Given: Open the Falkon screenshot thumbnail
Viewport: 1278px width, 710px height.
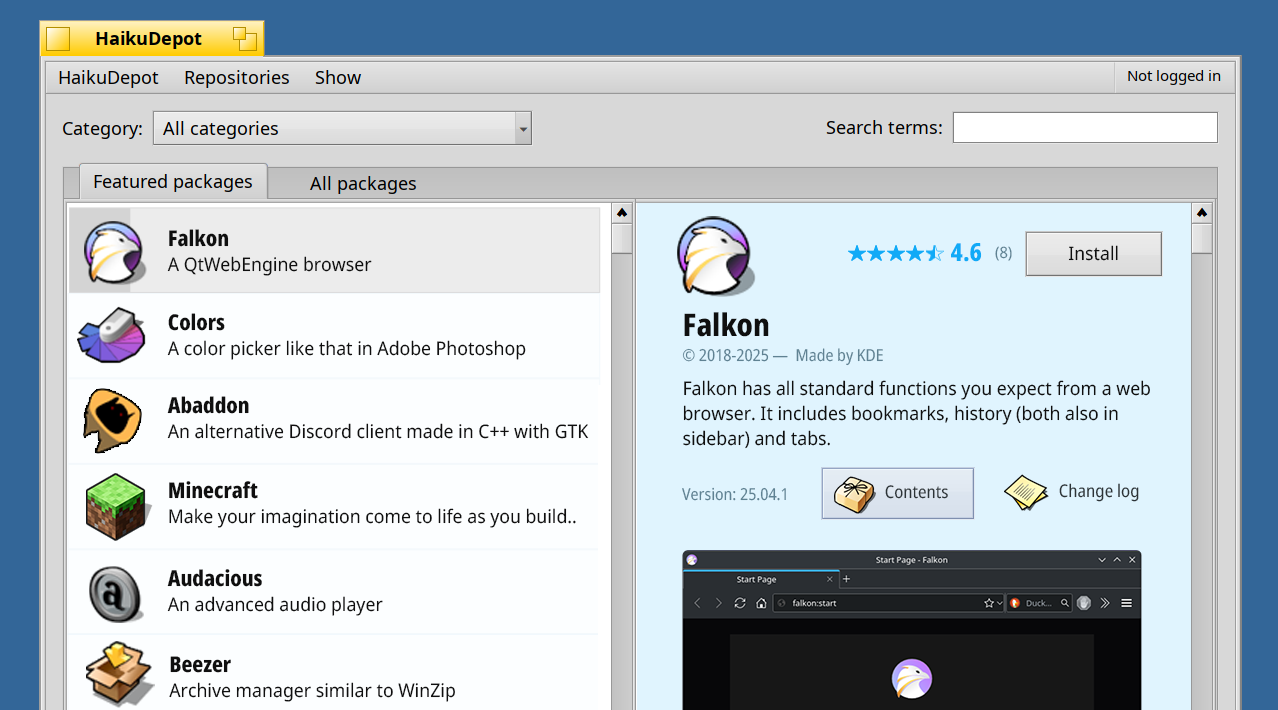Looking at the screenshot, I should coord(912,630).
